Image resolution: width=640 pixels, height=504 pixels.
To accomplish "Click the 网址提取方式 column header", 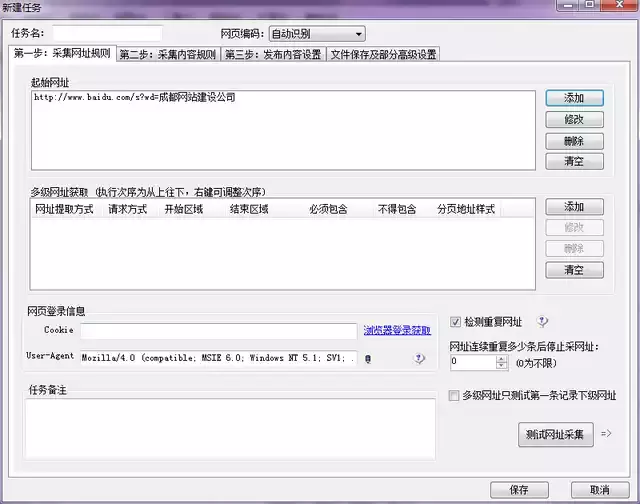I will pos(64,209).
